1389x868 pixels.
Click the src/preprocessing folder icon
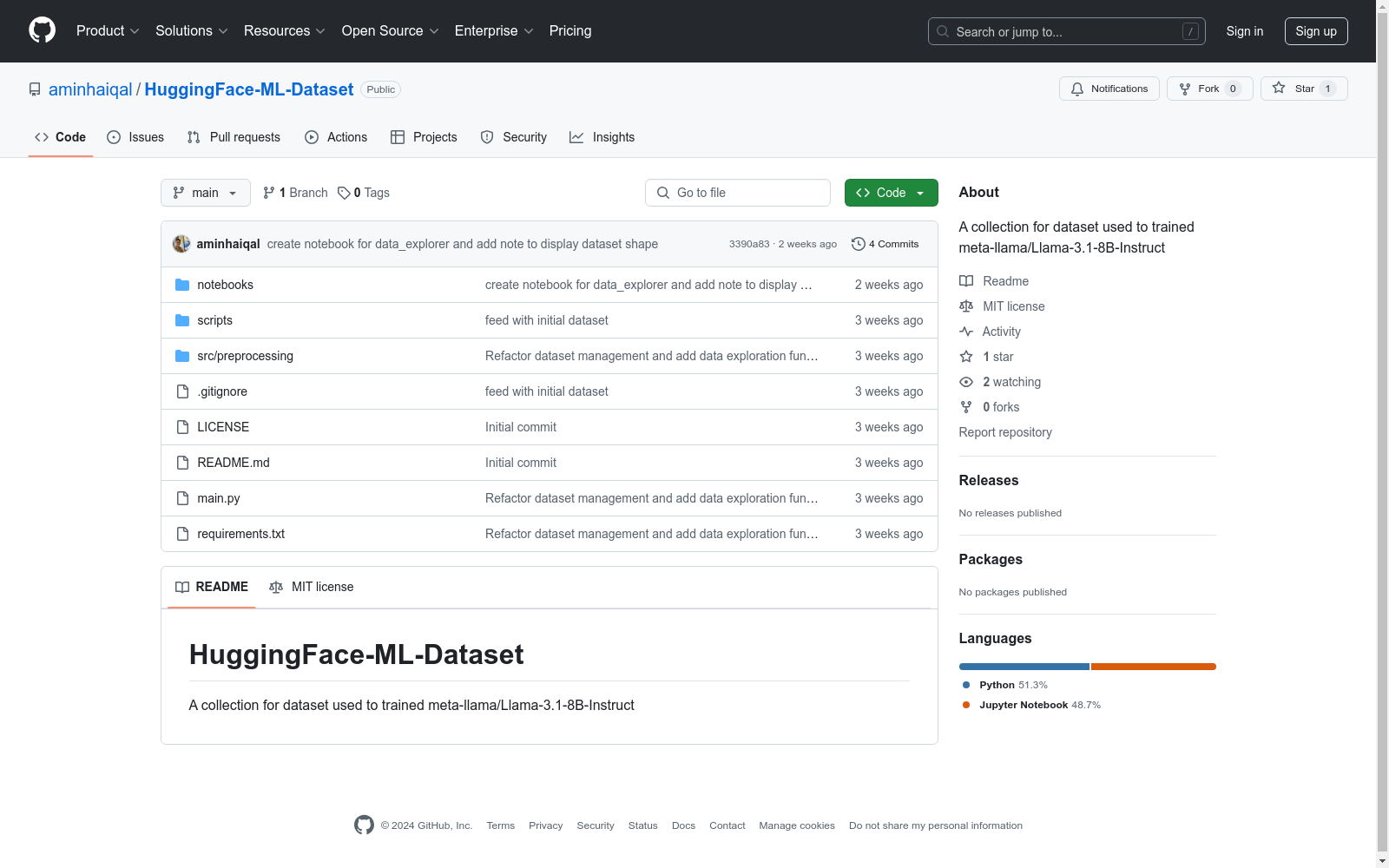pyautogui.click(x=182, y=356)
